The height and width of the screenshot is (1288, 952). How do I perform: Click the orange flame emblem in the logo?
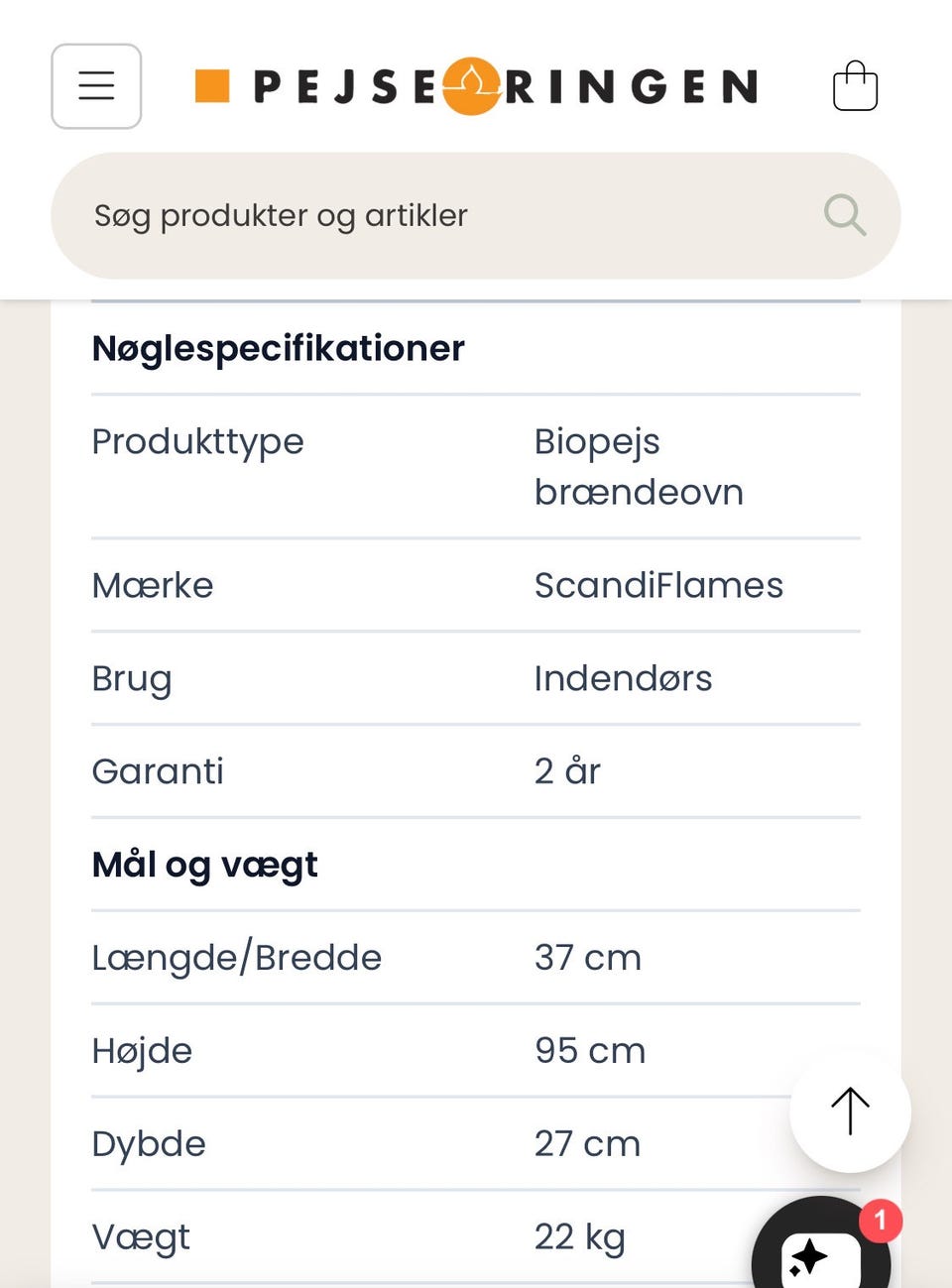click(x=472, y=86)
